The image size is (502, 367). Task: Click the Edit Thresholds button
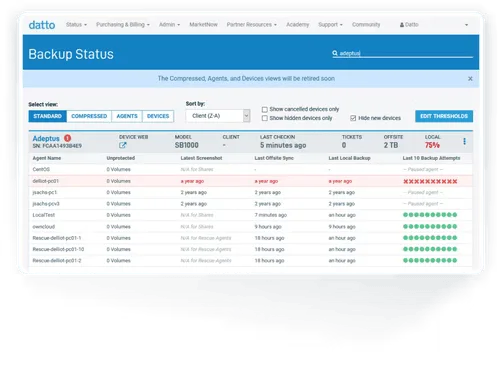(x=444, y=116)
